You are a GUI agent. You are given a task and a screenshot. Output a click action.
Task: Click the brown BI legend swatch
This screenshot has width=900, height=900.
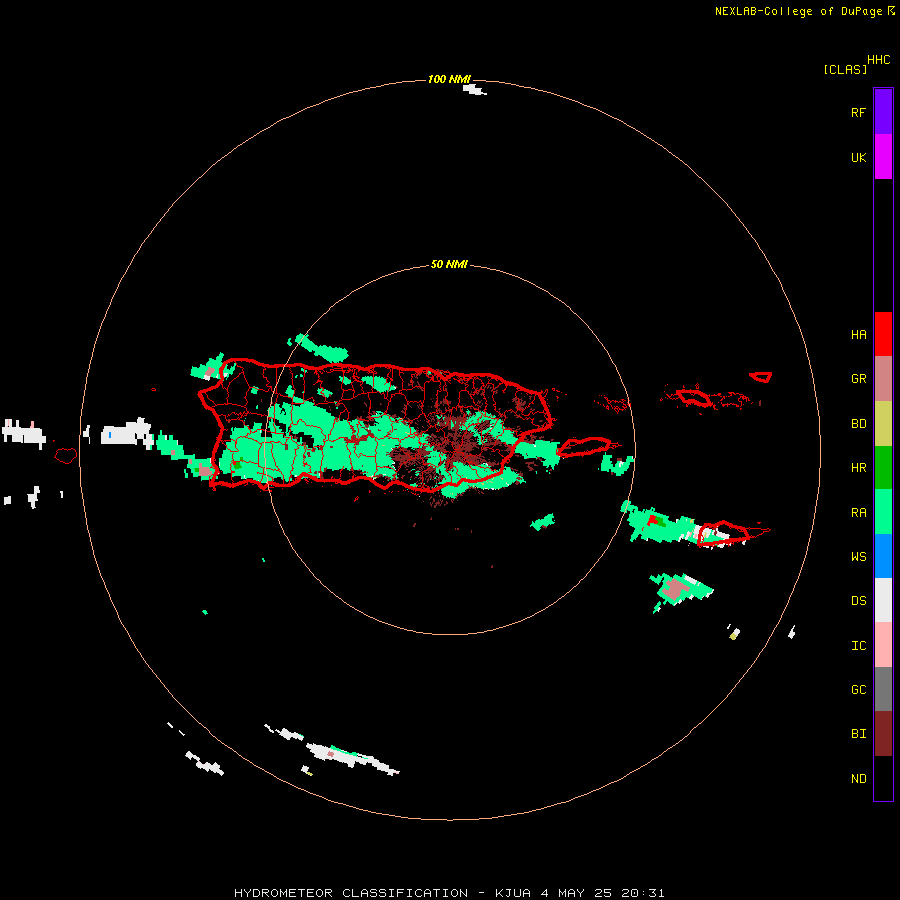coord(883,734)
